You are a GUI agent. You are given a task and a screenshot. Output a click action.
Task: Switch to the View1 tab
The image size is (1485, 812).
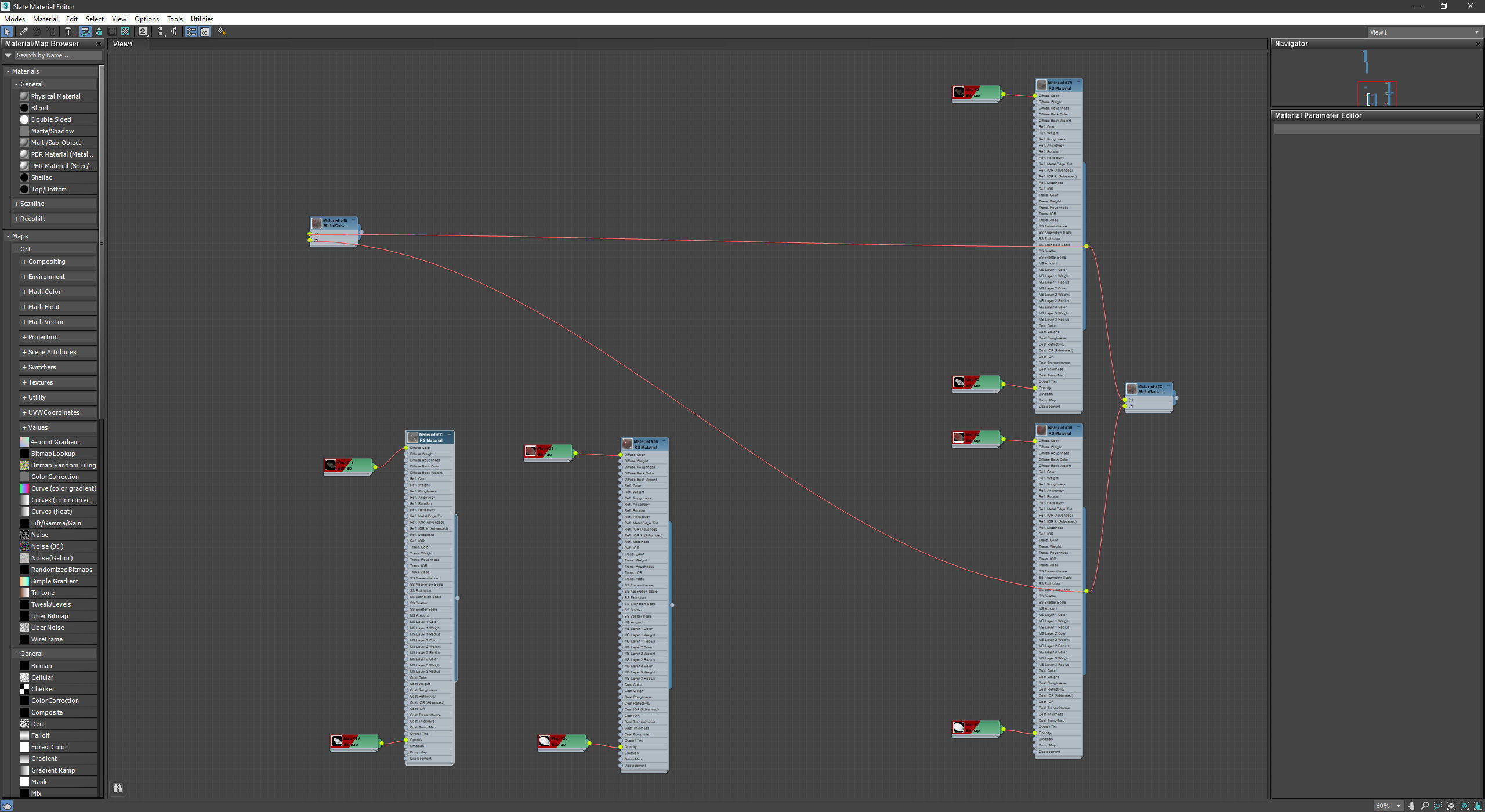123,44
